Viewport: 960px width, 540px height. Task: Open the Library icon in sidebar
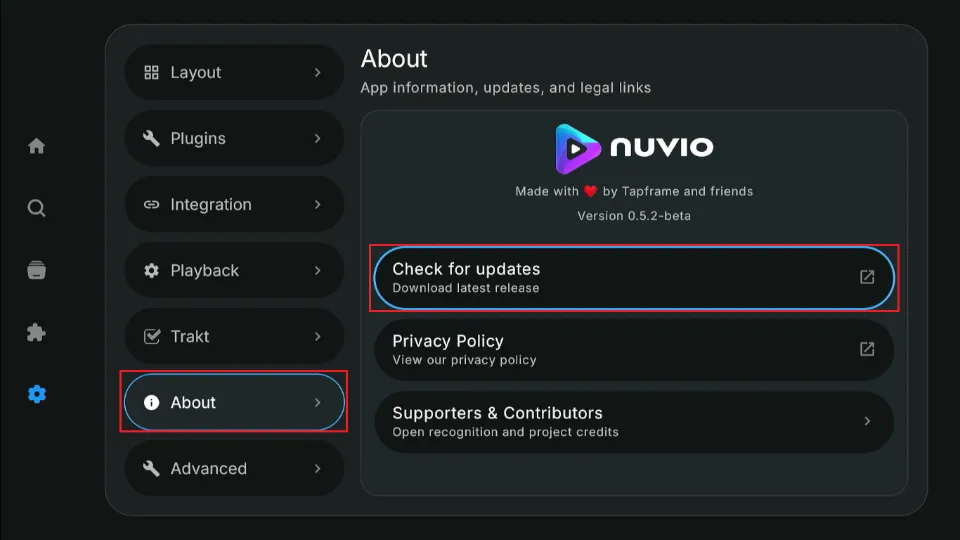(37, 271)
